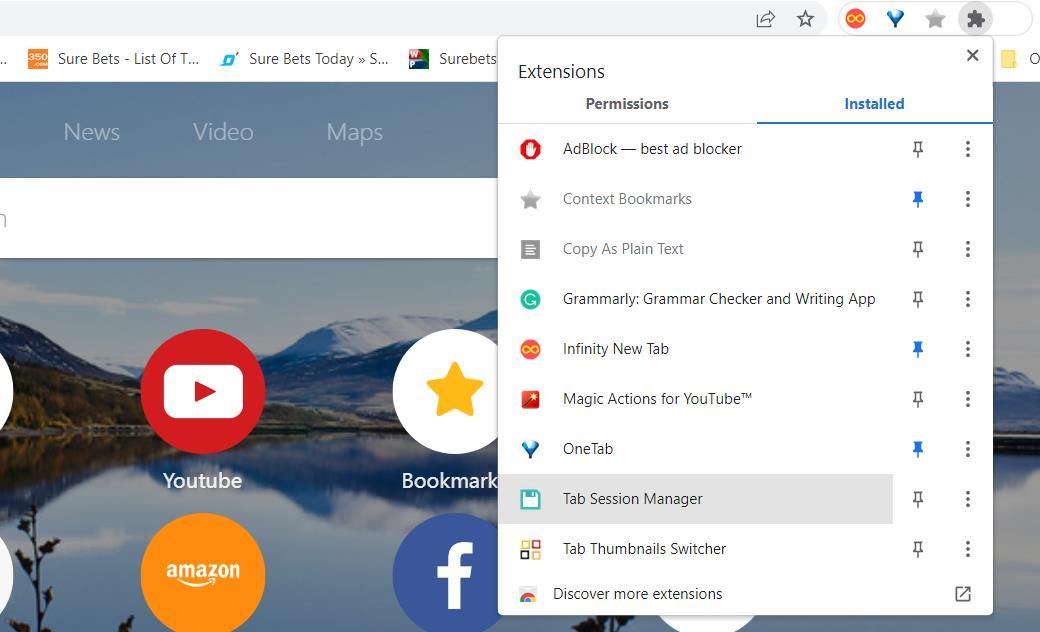Screen dimensions: 1040x632
Task: Open Discover more extensions
Action: pos(637,593)
